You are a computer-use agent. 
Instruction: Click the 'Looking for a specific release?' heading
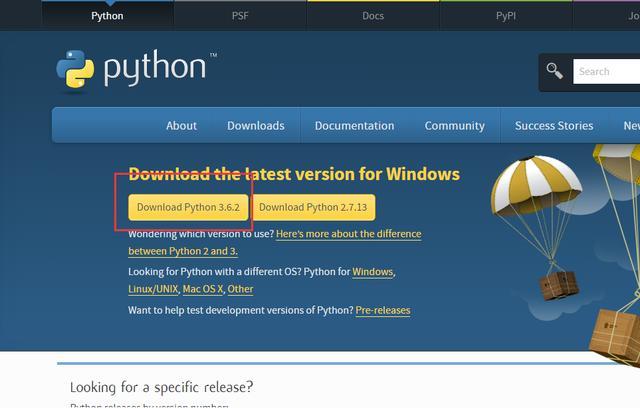pos(162,387)
